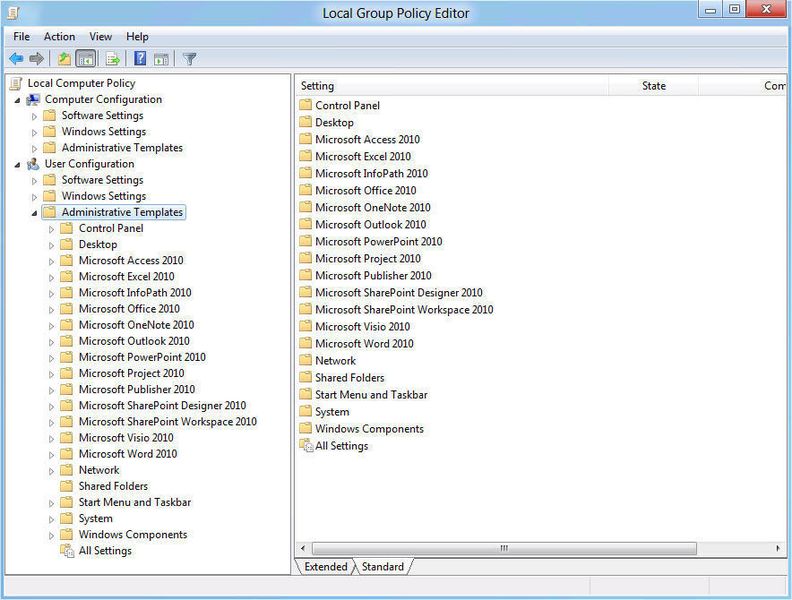Click the scroll left arrow of horizontal scrollbar
This screenshot has width=792, height=600.
(x=303, y=548)
